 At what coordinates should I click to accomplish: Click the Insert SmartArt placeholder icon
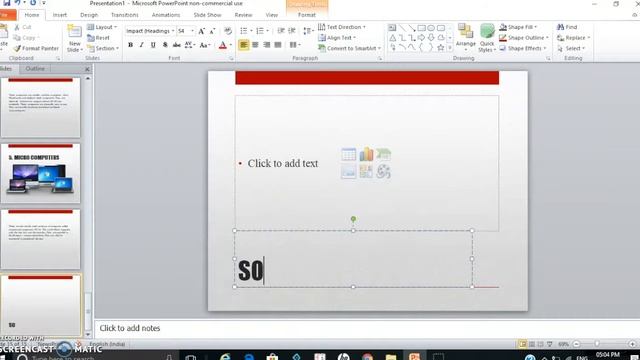tap(384, 154)
